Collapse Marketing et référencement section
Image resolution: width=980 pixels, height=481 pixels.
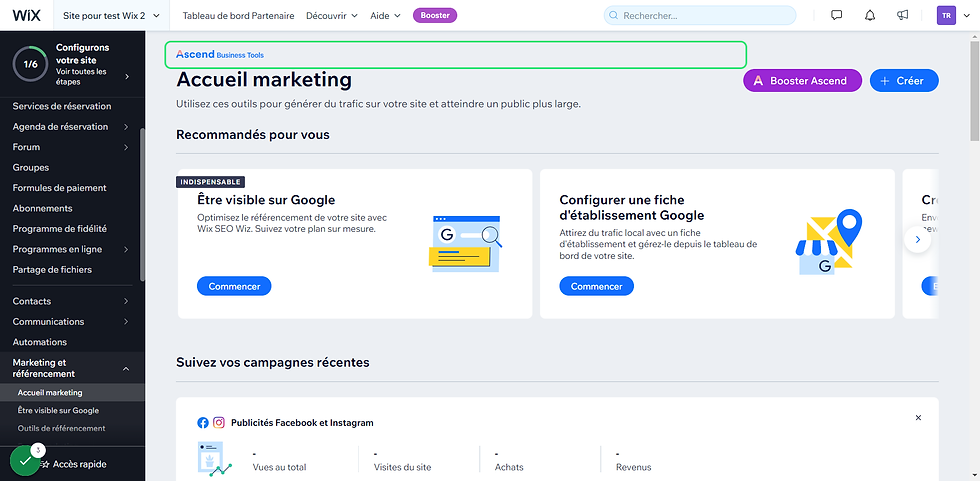click(126, 369)
